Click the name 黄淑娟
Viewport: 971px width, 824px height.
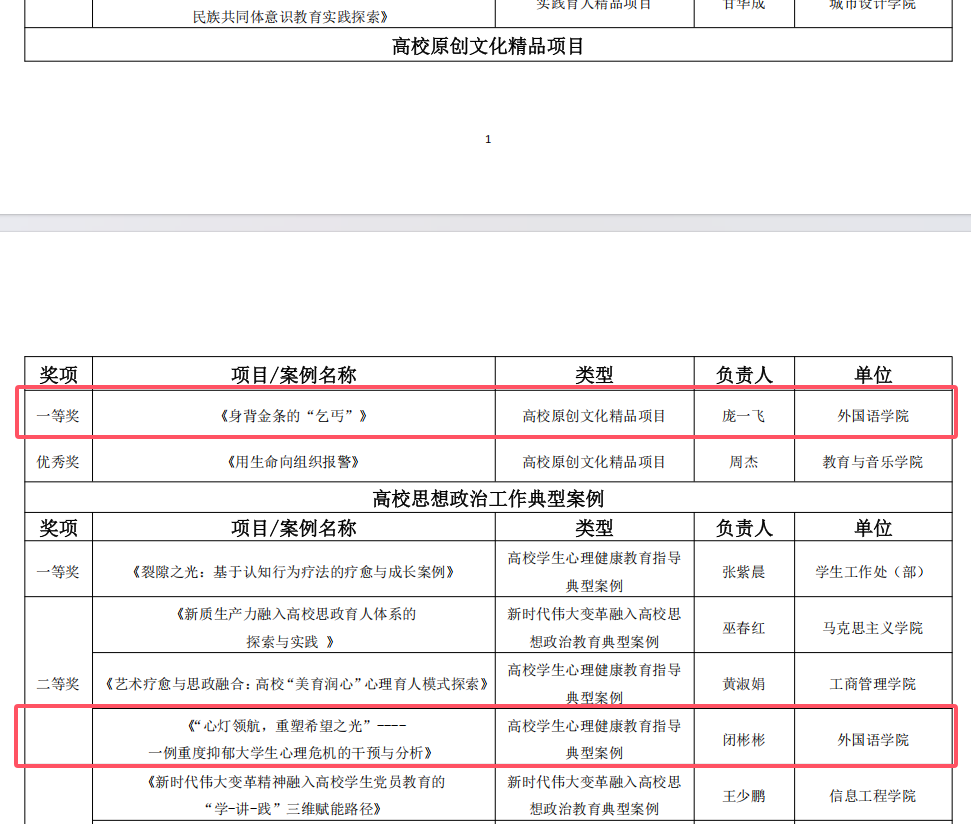[x=743, y=684]
